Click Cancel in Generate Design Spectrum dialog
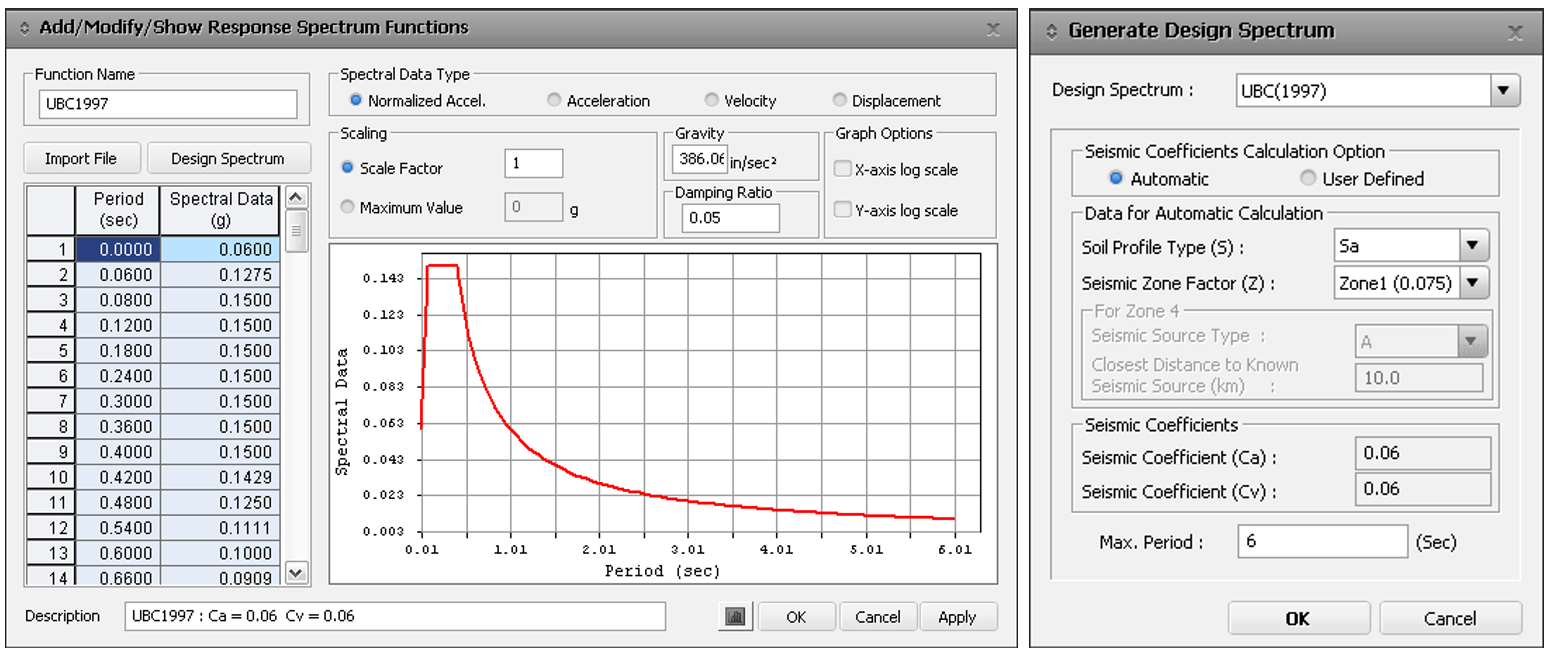This screenshot has width=1548, height=652. [1450, 618]
